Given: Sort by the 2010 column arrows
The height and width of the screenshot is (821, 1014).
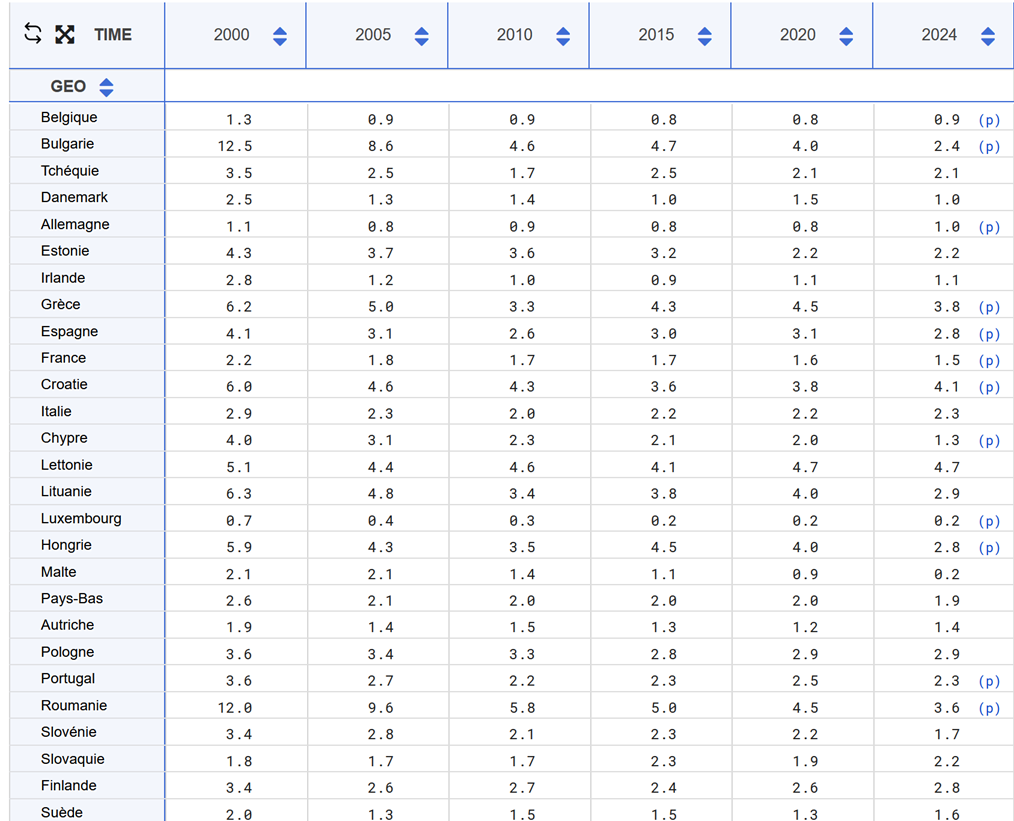Looking at the screenshot, I should click(x=563, y=36).
